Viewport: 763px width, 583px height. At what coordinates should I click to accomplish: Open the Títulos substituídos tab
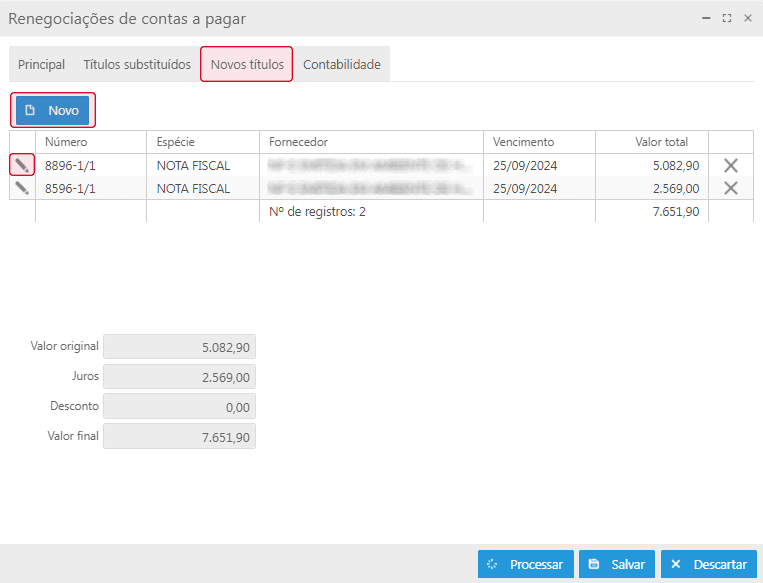point(137,64)
